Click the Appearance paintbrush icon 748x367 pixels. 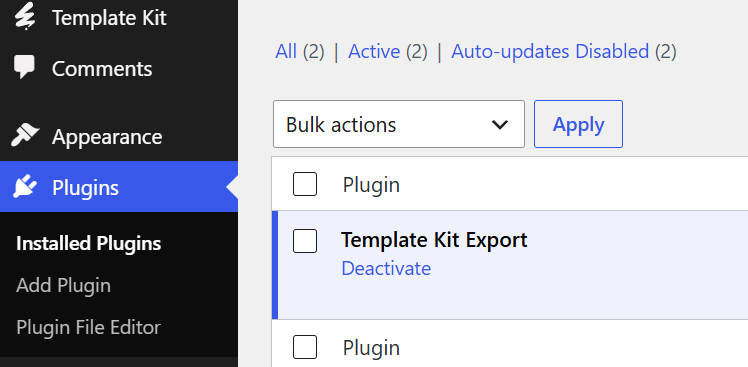pyautogui.click(x=25, y=136)
